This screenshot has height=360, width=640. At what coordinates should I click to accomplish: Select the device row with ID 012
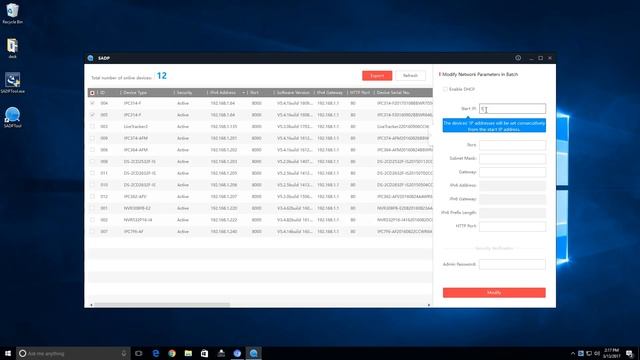pos(260,196)
